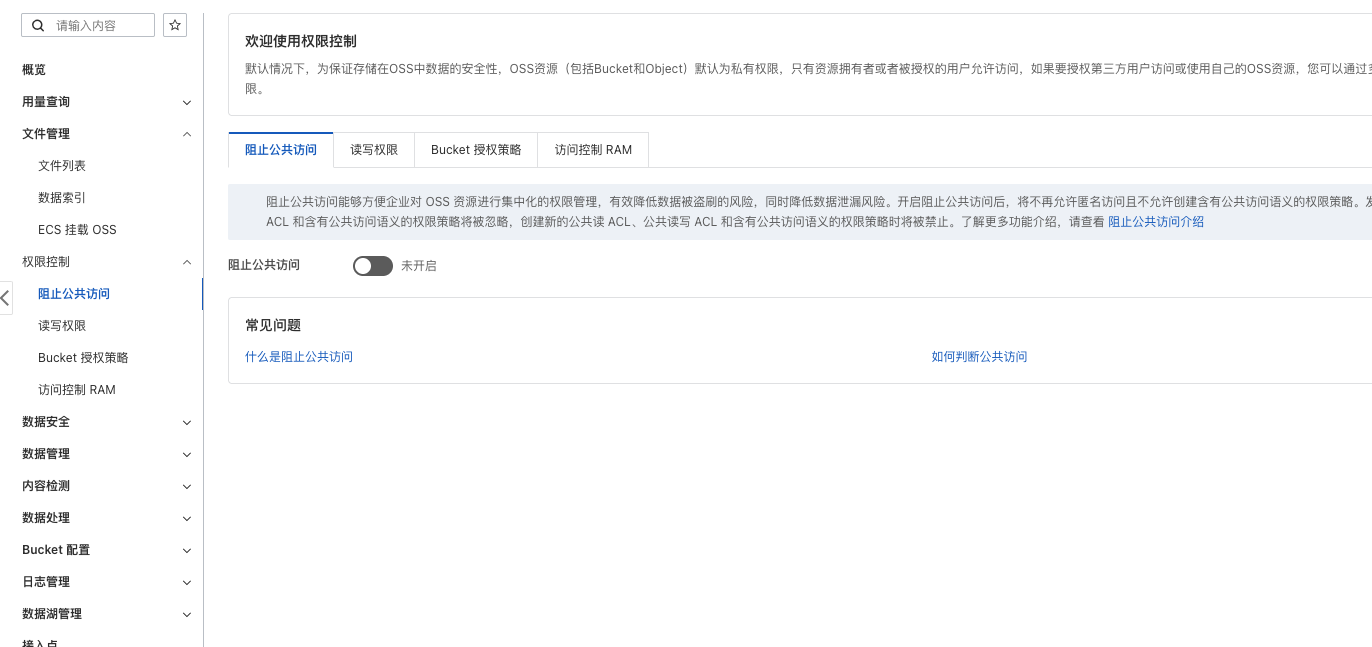Open 文件列表 in the sidebar
1372x647 pixels.
click(x=62, y=166)
